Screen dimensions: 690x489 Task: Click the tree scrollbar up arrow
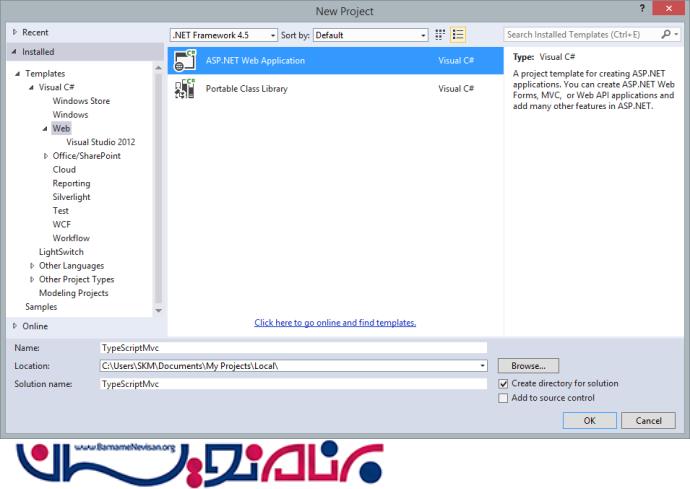tap(158, 68)
